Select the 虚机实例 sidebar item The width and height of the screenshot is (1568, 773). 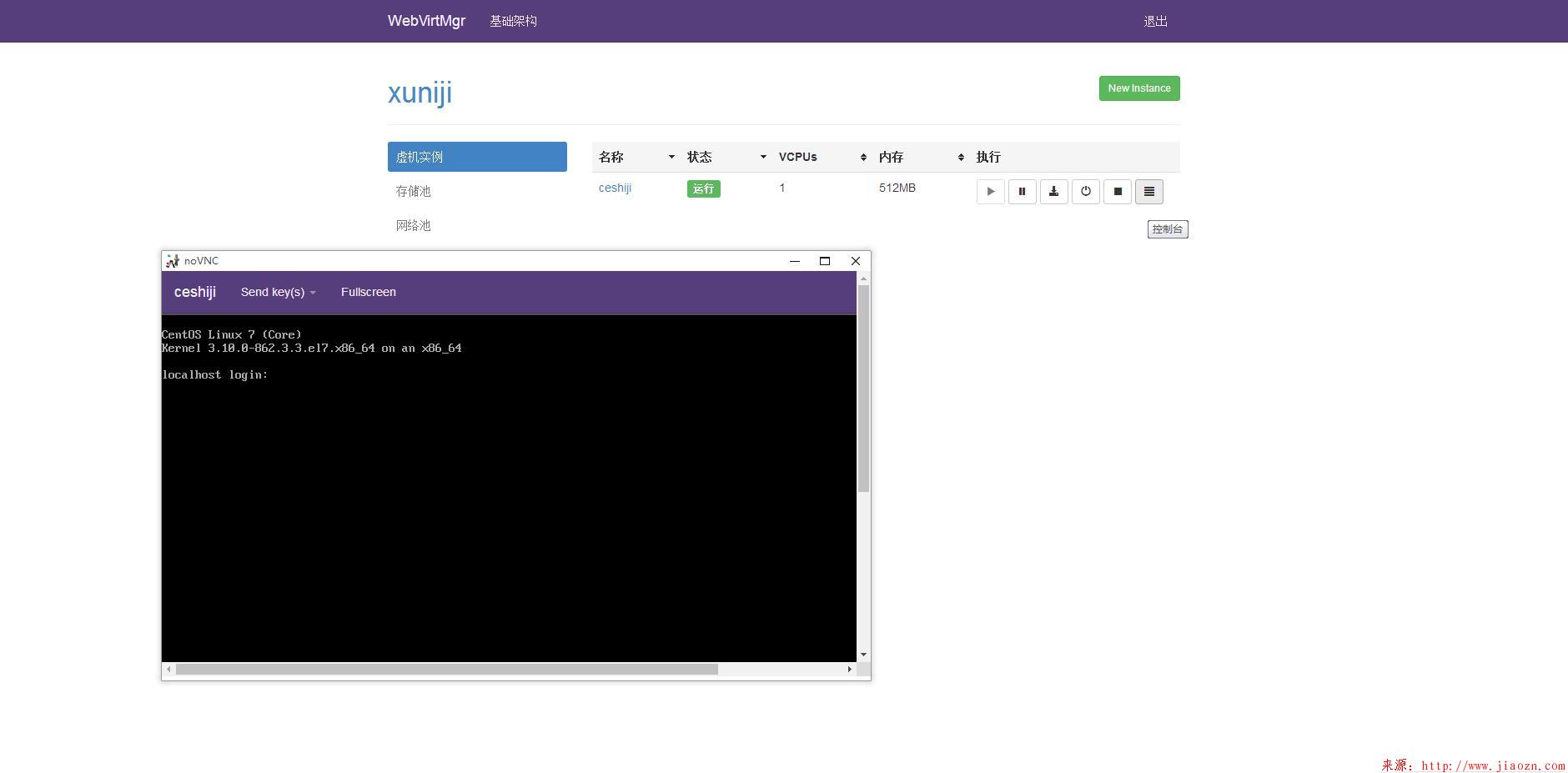pyautogui.click(x=477, y=157)
